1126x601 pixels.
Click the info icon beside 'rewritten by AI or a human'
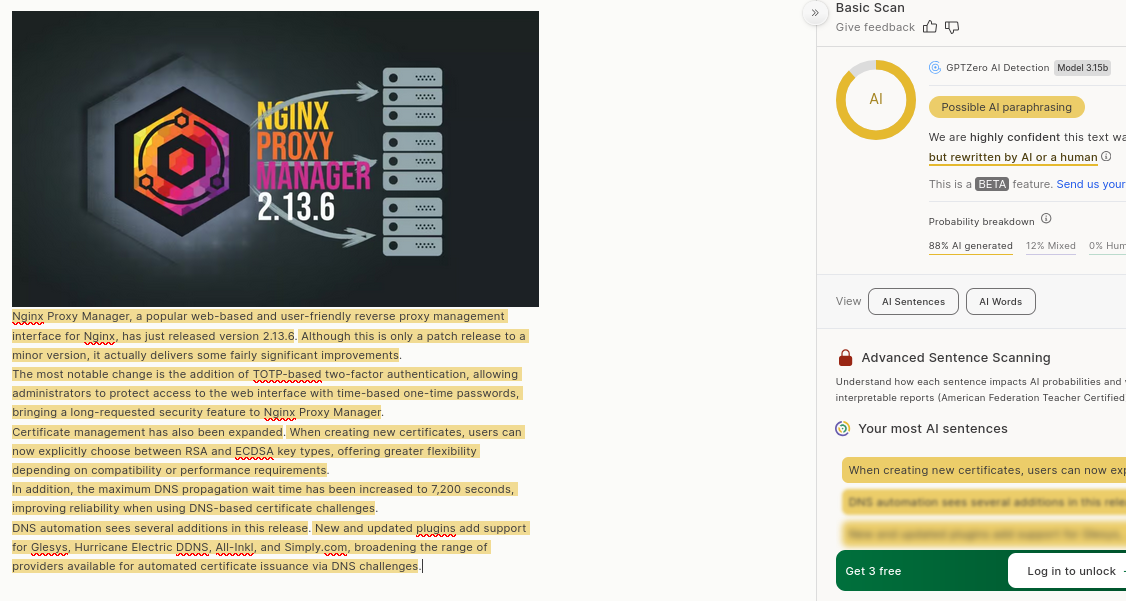(x=1106, y=157)
